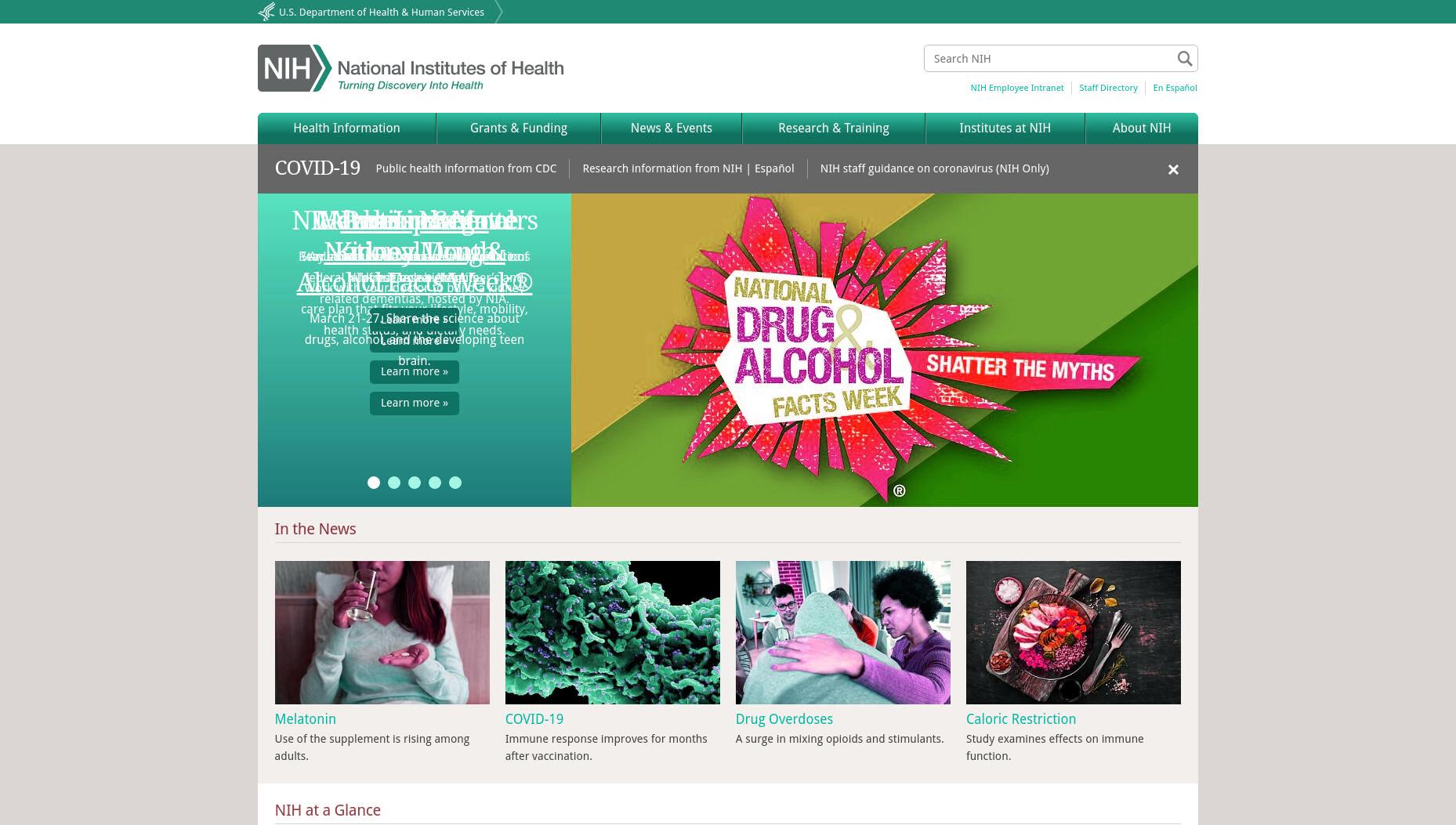Open Research information from NIH link
The height and width of the screenshot is (825, 1456).
click(662, 168)
